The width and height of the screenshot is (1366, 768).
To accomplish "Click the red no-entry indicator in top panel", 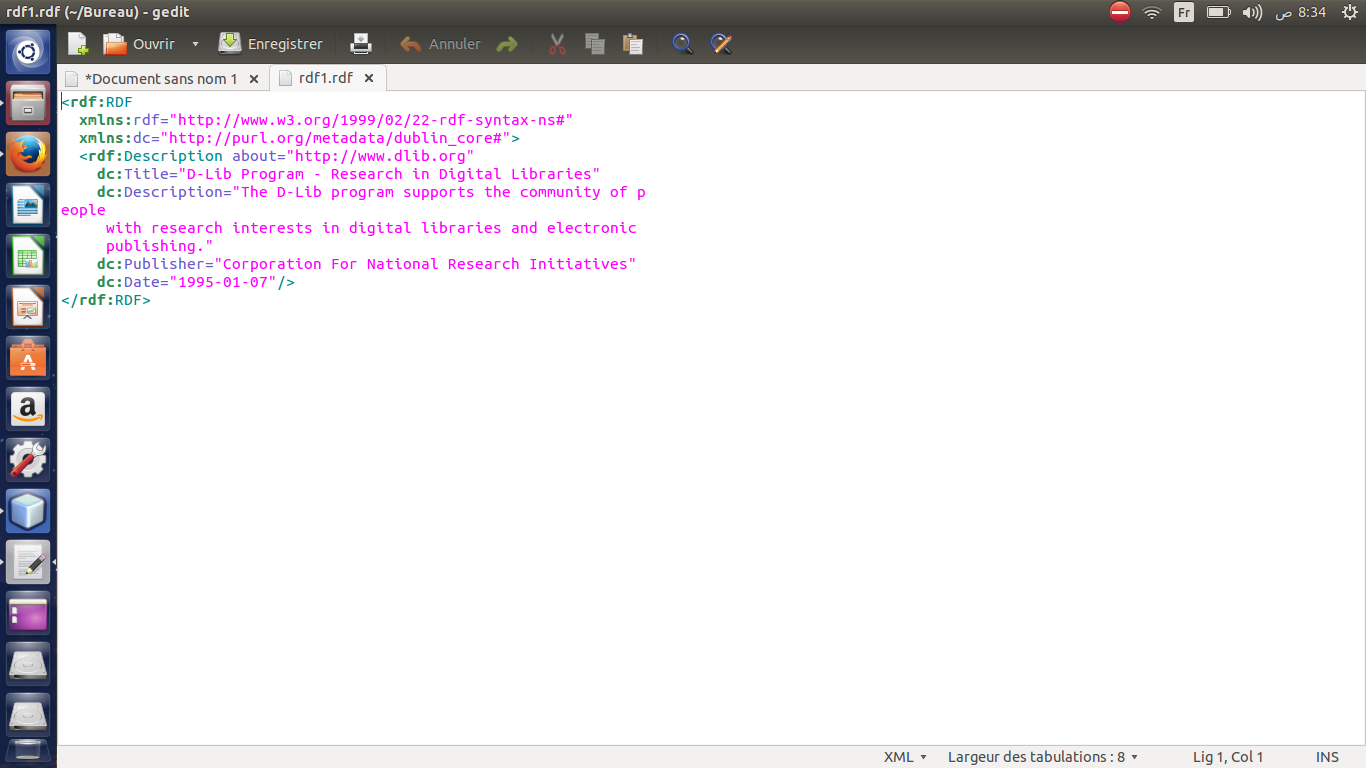I will 1120,12.
